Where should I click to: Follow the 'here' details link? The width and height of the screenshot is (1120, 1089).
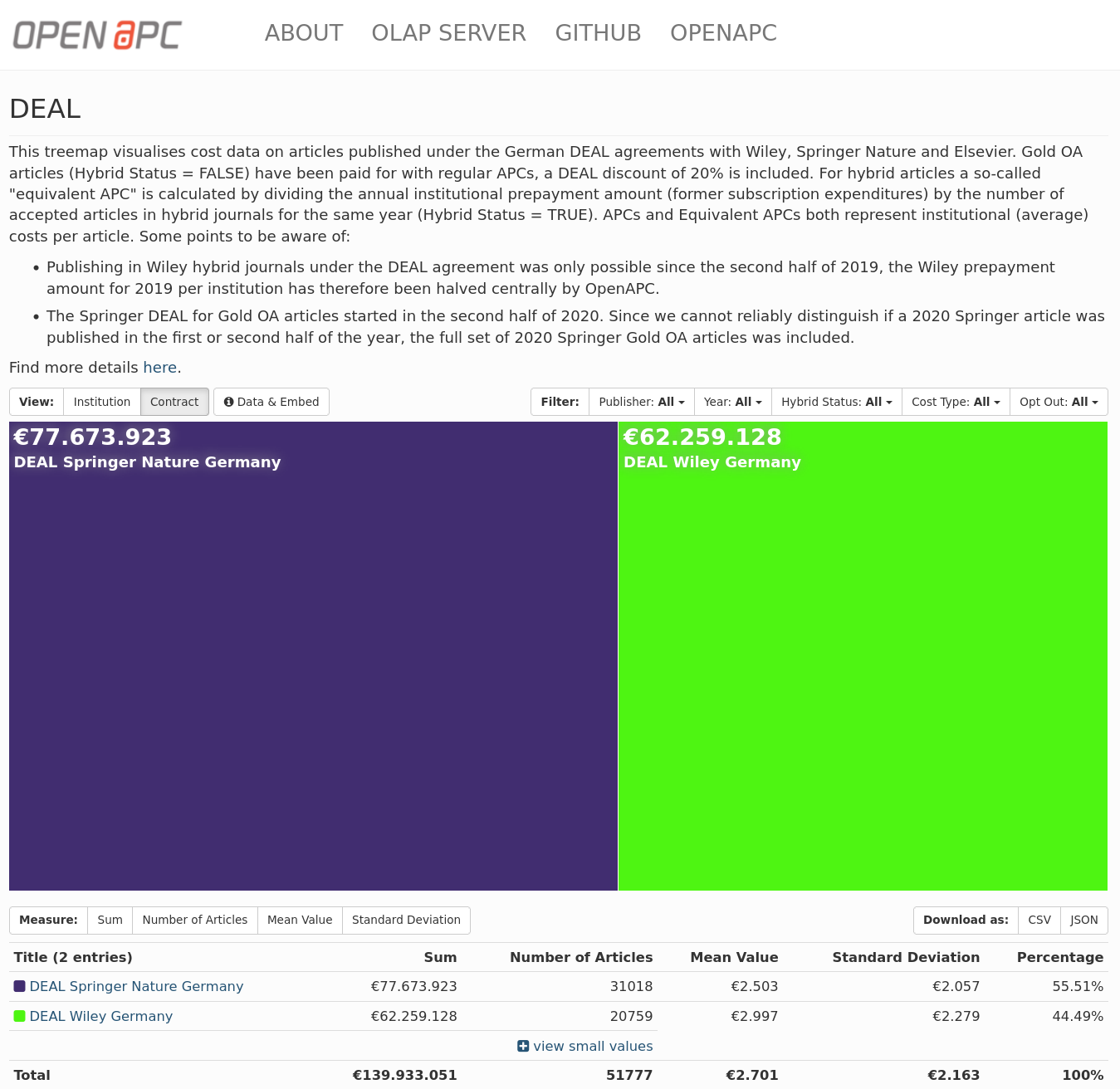159,368
